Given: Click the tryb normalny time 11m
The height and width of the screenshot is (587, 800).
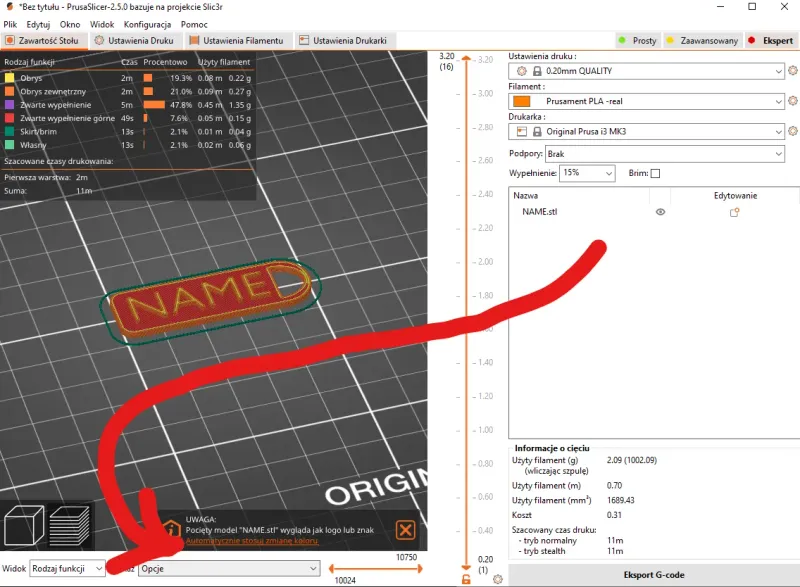Looking at the screenshot, I should coord(615,540).
